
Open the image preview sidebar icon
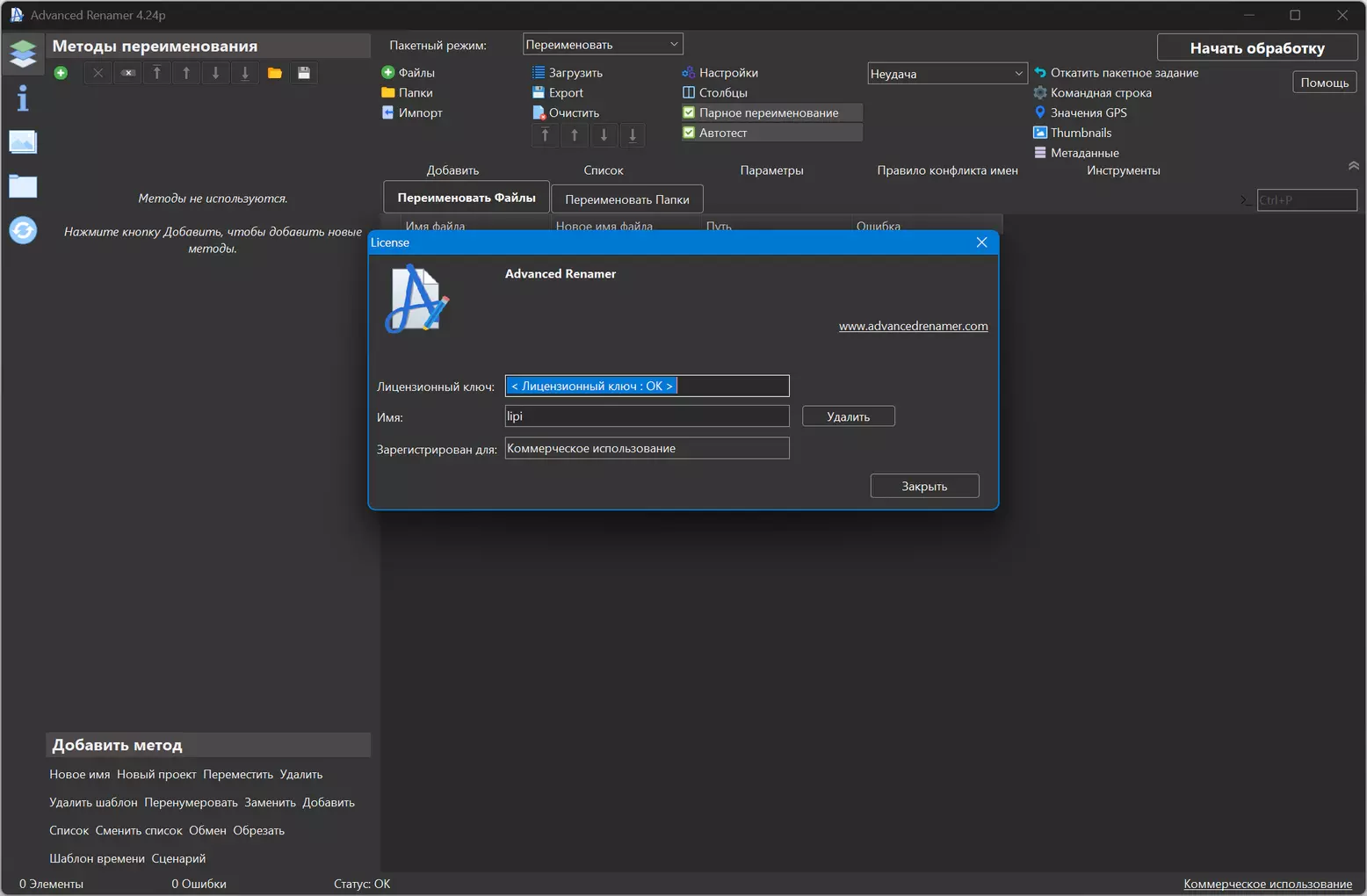pyautogui.click(x=23, y=141)
